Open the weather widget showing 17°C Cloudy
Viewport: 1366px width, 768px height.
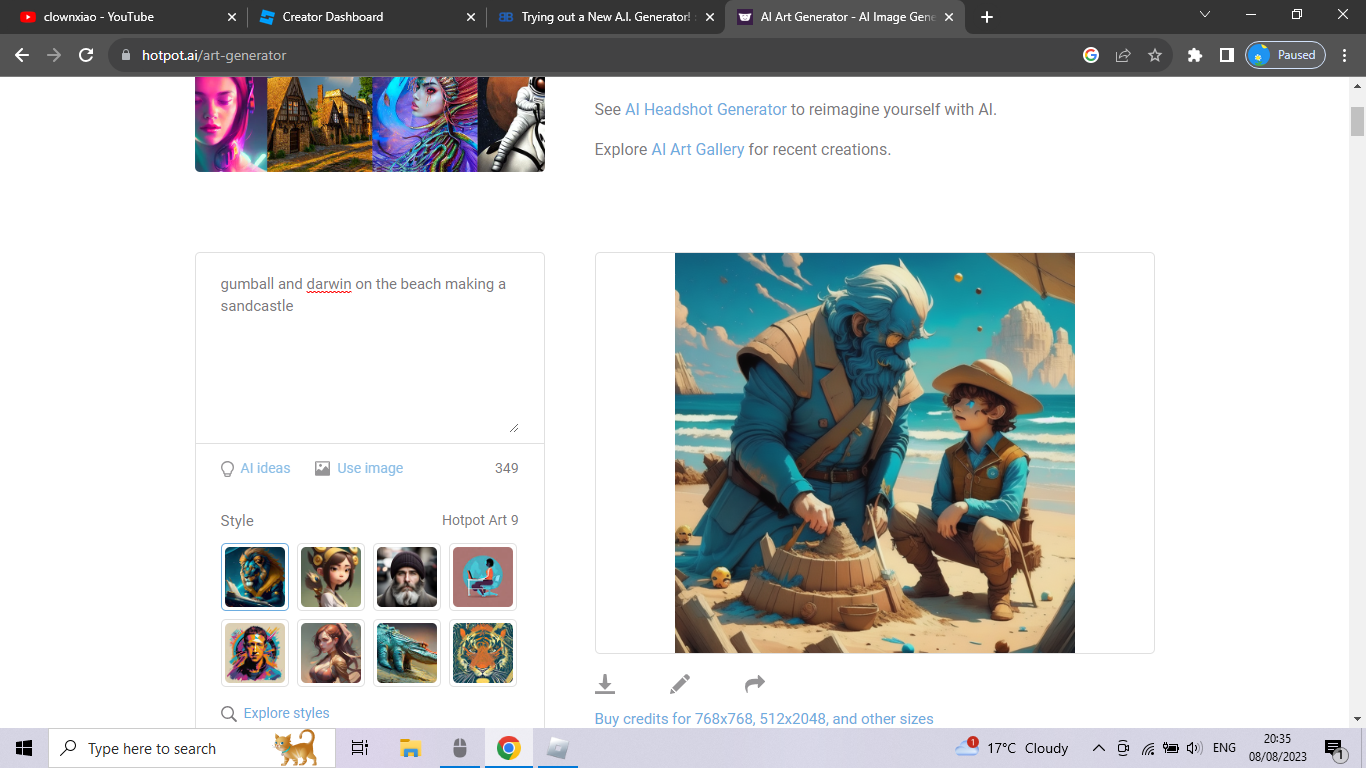1011,748
